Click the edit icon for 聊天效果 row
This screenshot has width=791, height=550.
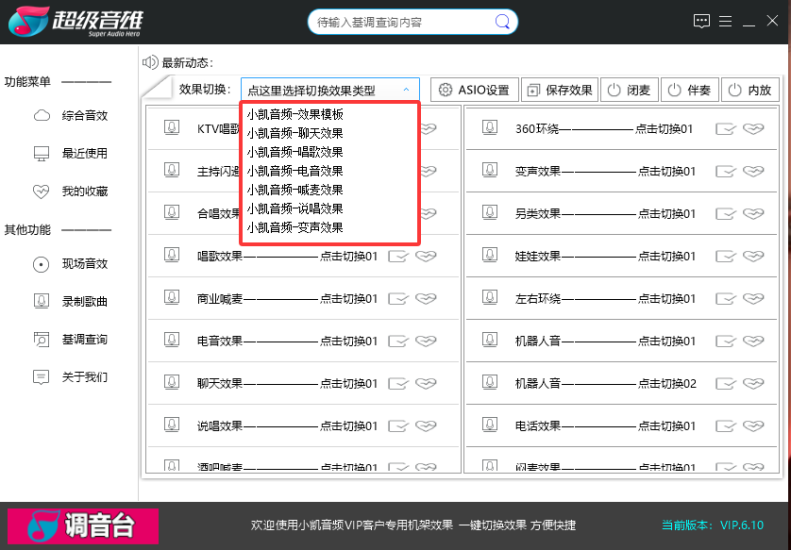[398, 384]
